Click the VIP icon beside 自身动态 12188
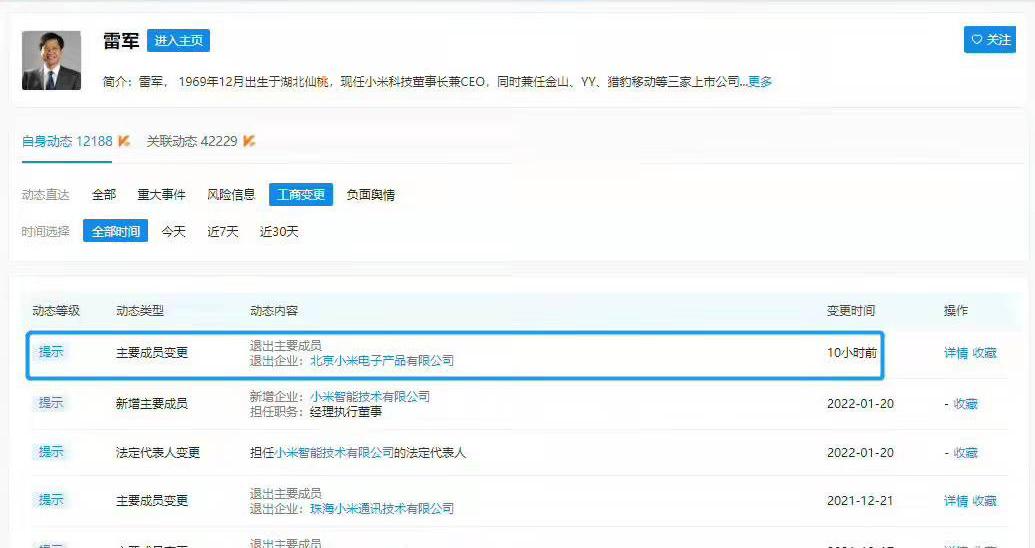Viewport: 1035px width, 548px height. [x=123, y=141]
